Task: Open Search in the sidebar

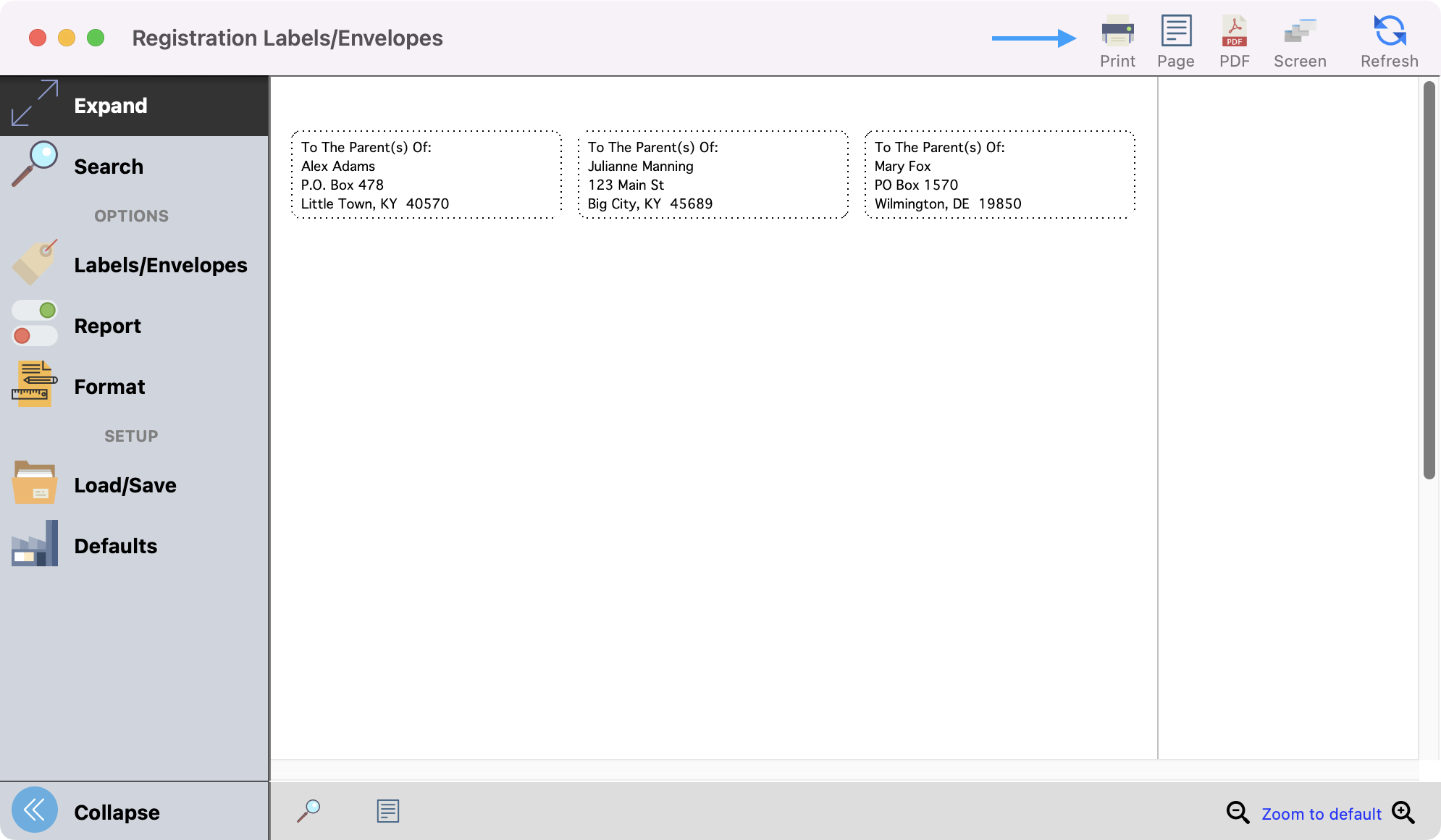Action: click(109, 167)
